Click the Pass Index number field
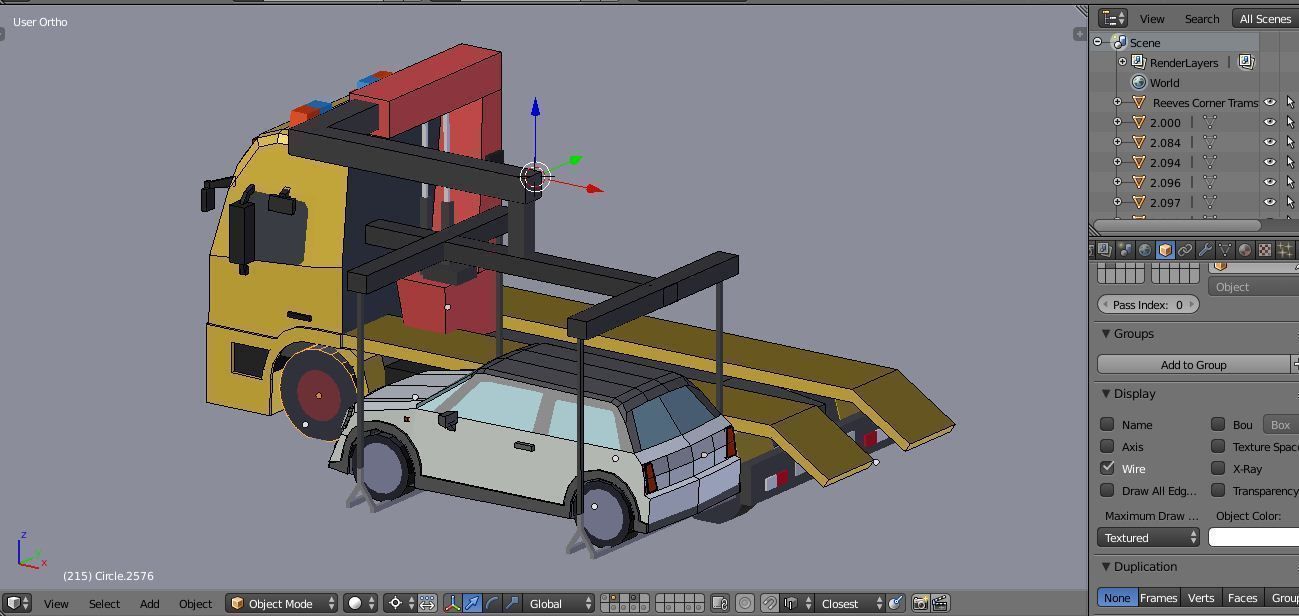 click(1147, 305)
